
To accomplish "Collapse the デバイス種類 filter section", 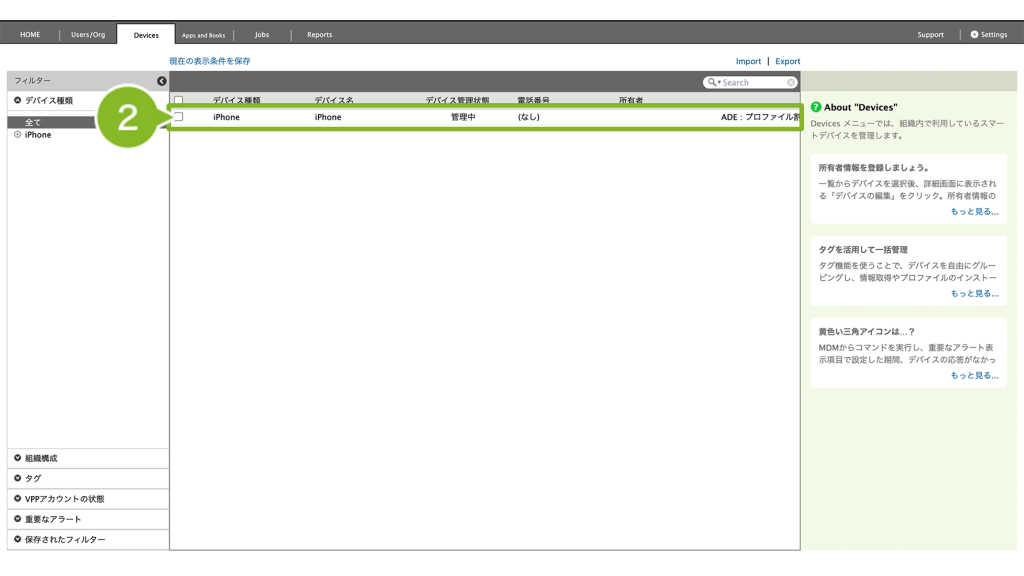I will 18,101.
